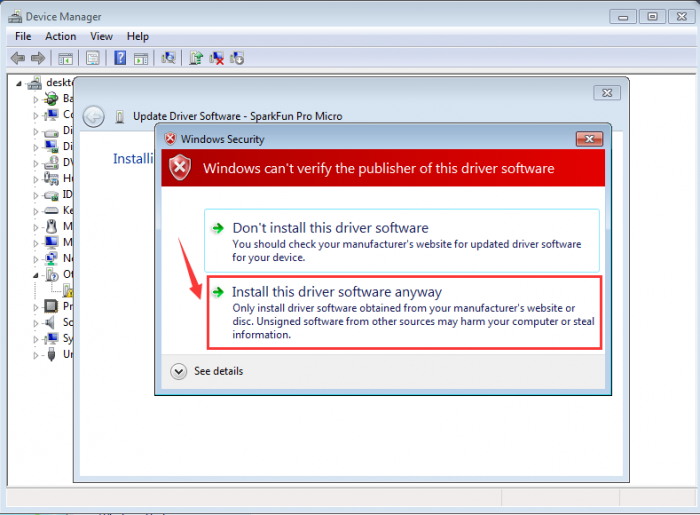Select the Disk drives icon in tree
700x515 pixels.
tap(51, 132)
